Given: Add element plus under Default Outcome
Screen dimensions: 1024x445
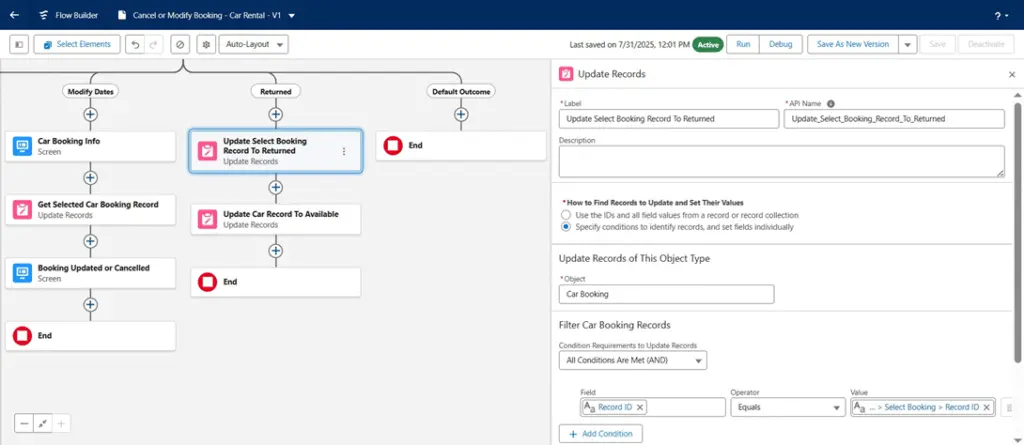Looking at the screenshot, I should point(461,114).
